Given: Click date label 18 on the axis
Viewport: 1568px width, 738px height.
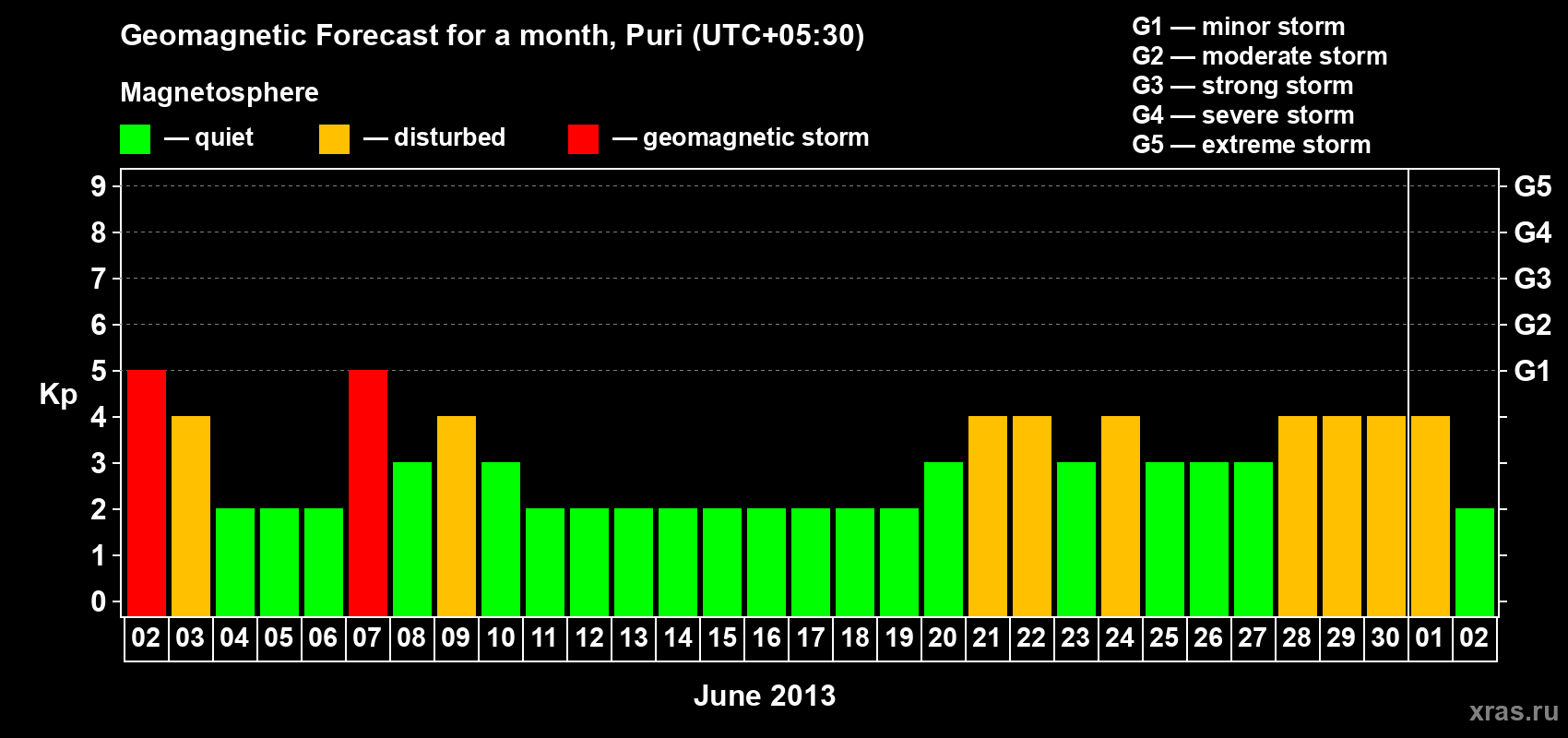Looking at the screenshot, I should click(x=854, y=637).
